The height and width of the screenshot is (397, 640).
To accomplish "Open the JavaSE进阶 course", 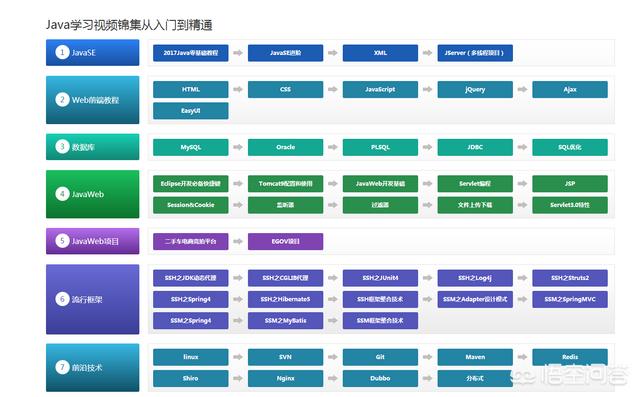I will coord(285,53).
